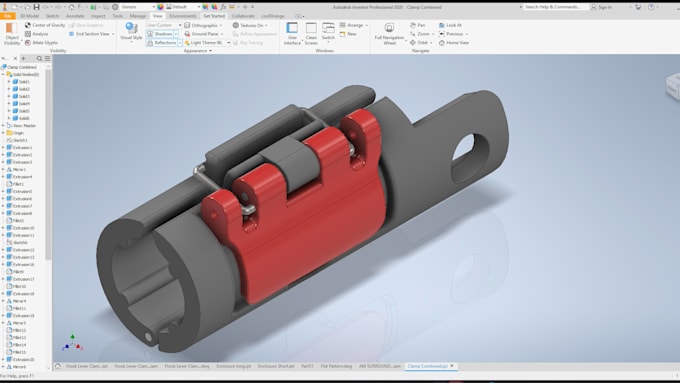Click Arrange windows icon
Viewport: 680px width, 383px height.
[x=343, y=25]
